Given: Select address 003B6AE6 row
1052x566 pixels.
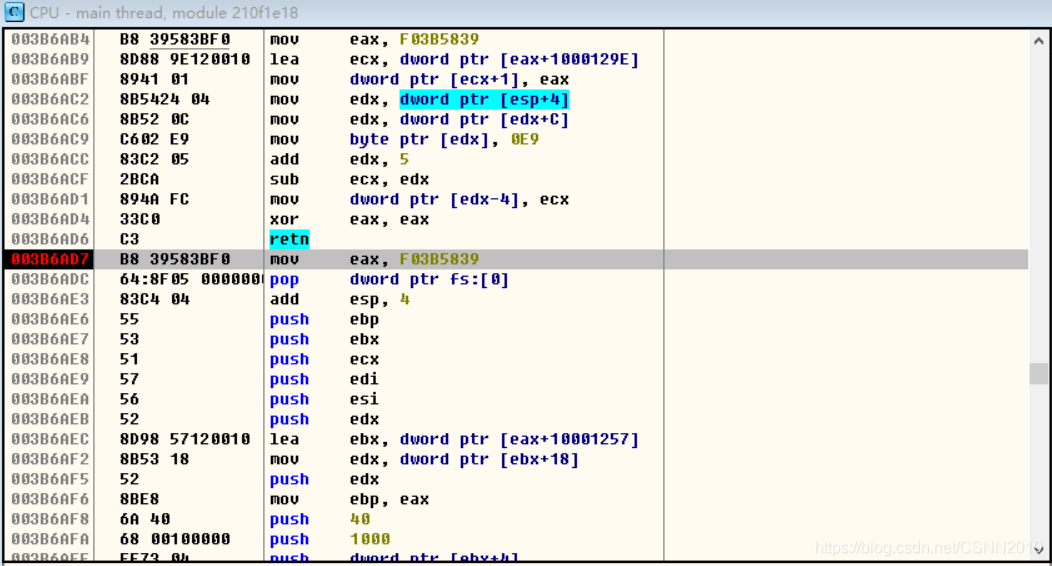Looking at the screenshot, I should pyautogui.click(x=515, y=320).
